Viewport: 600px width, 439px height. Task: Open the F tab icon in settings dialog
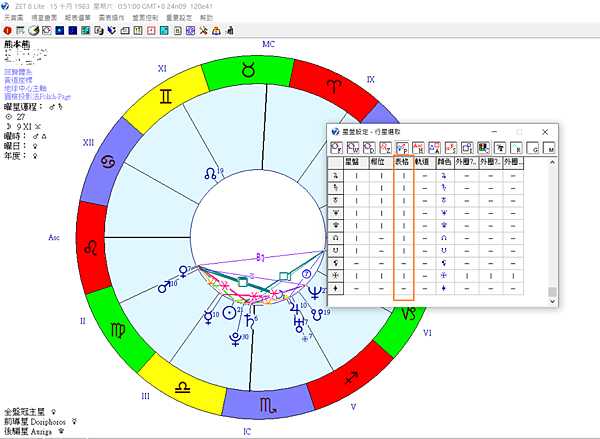point(336,148)
